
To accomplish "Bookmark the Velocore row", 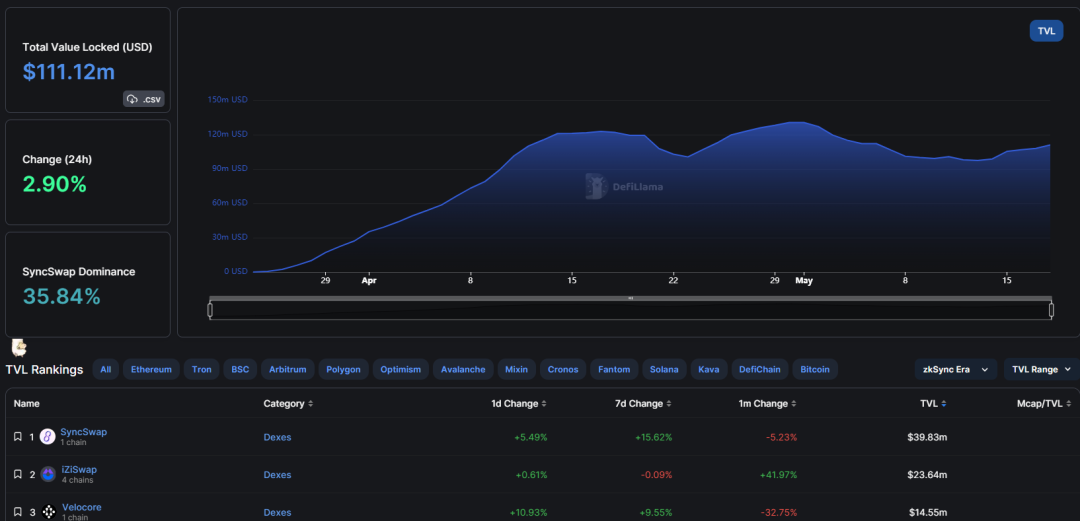I will point(18,512).
